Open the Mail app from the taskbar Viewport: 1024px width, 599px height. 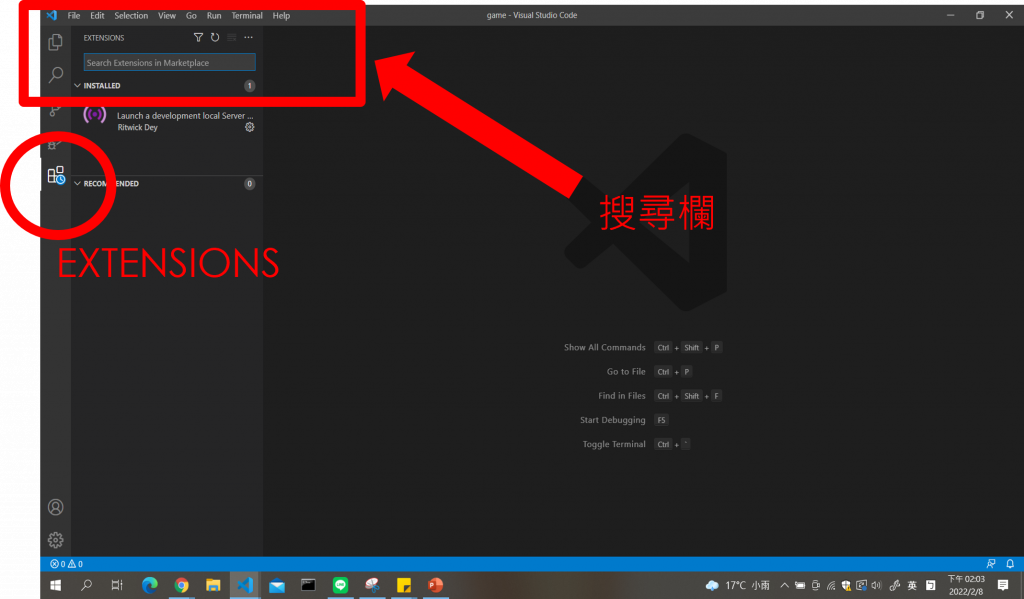[277, 585]
